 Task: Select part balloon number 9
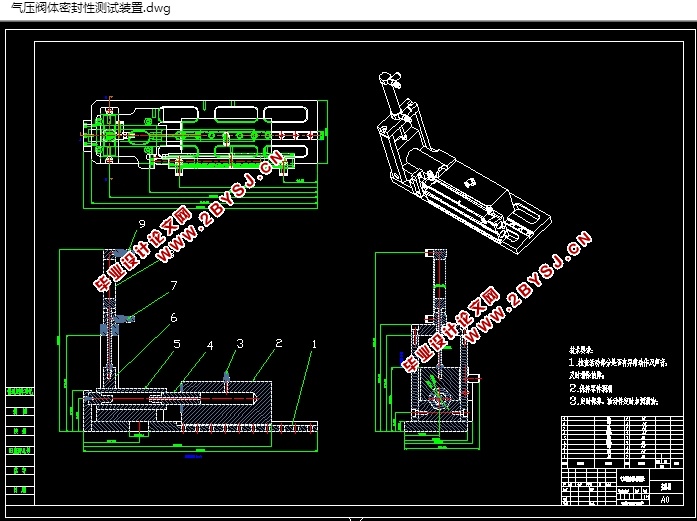click(x=142, y=224)
